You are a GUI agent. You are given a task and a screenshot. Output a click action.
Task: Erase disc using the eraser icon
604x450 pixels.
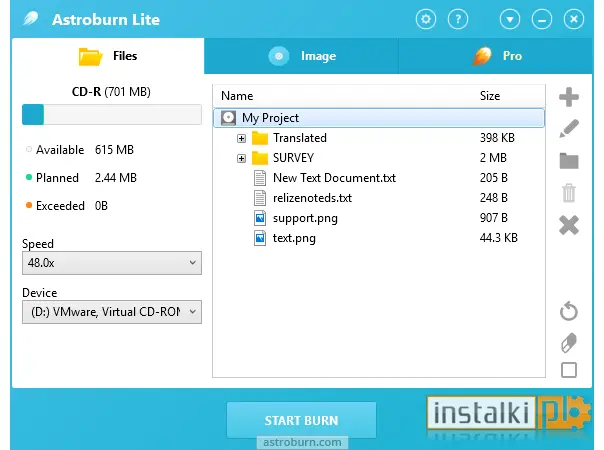[x=569, y=343]
